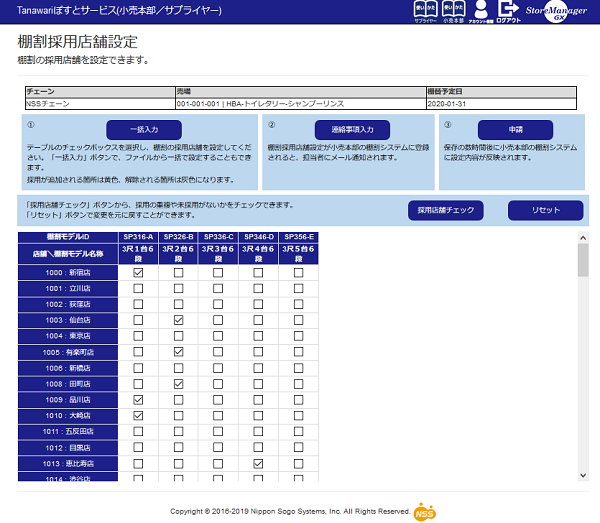The width and height of the screenshot is (600, 523).
Task: Click the 申請 submit button
Action: pyautogui.click(x=515, y=129)
